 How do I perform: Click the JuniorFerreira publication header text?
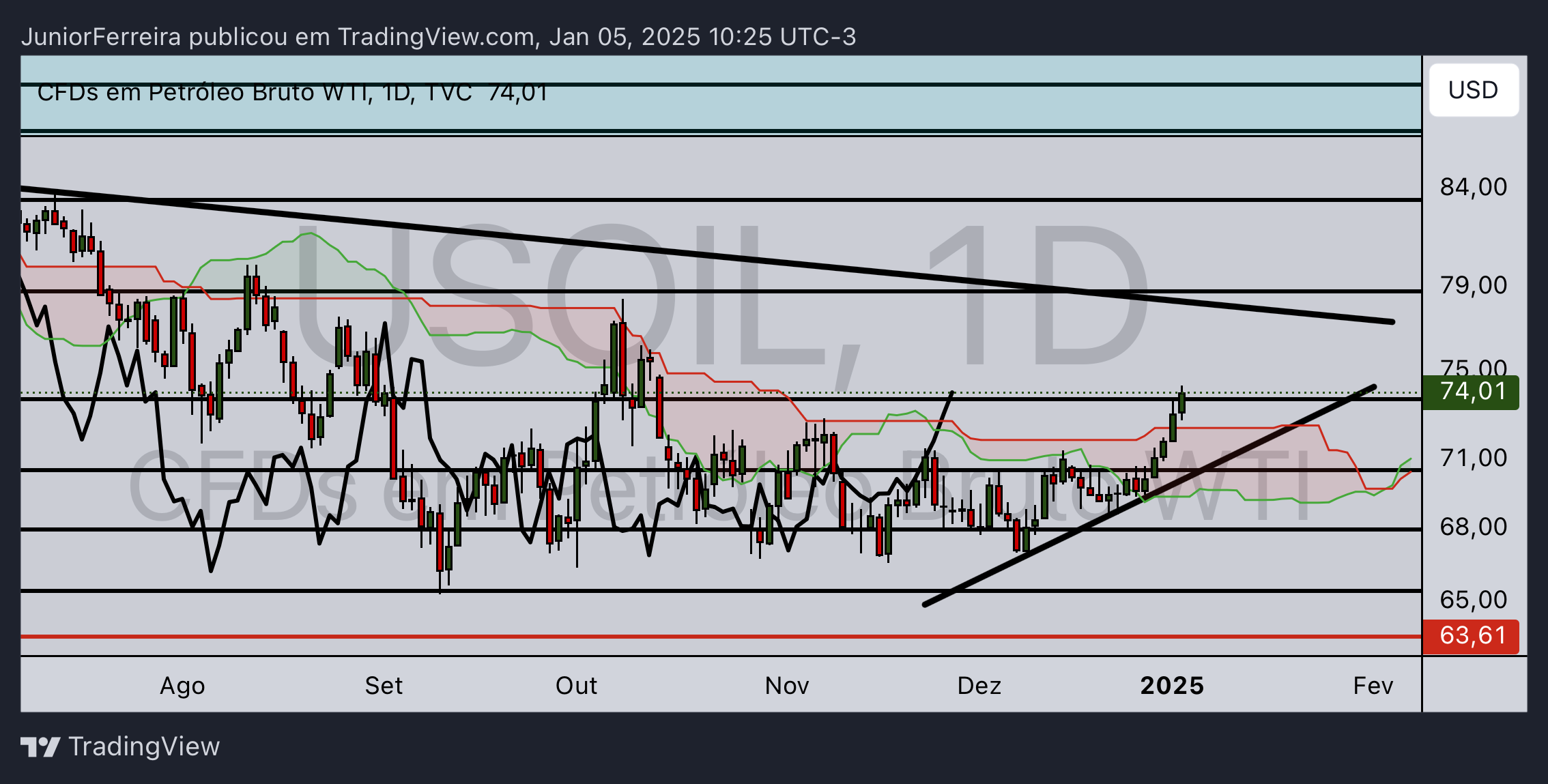(438, 37)
